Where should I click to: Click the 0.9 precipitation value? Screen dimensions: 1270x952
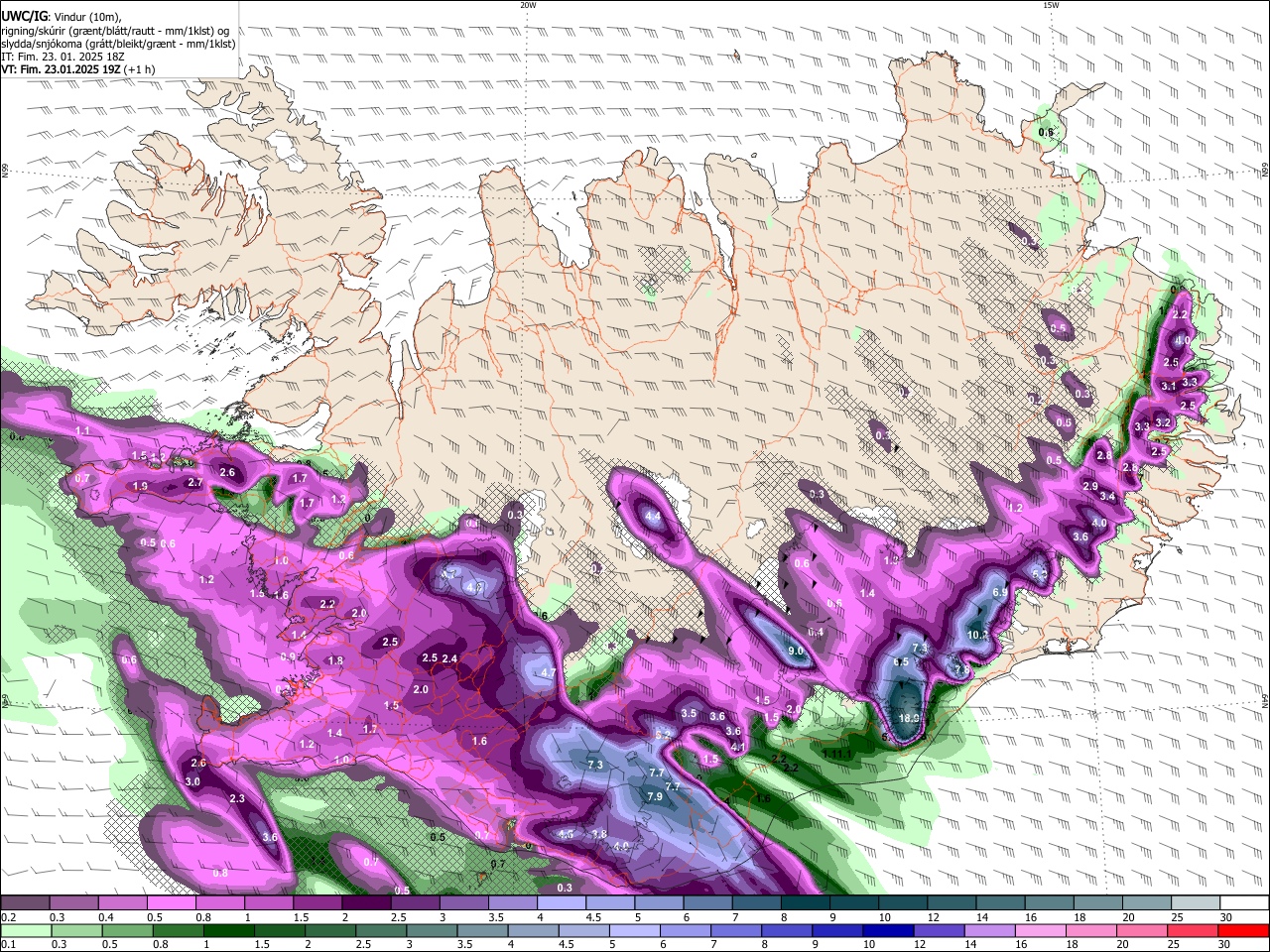pyautogui.click(x=288, y=656)
